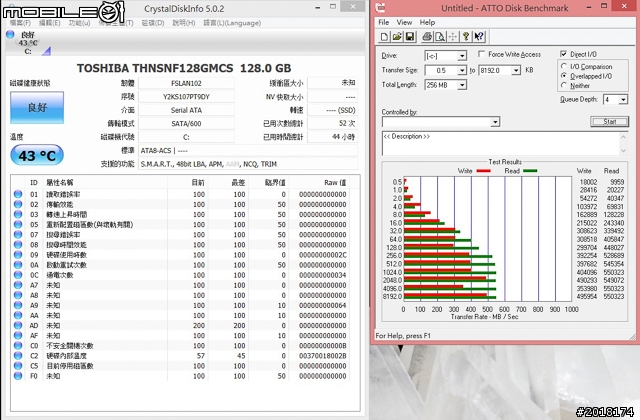The height and width of the screenshot is (420, 640).
Task: Click the New file icon in ATTO toolbar
Action: point(384,37)
